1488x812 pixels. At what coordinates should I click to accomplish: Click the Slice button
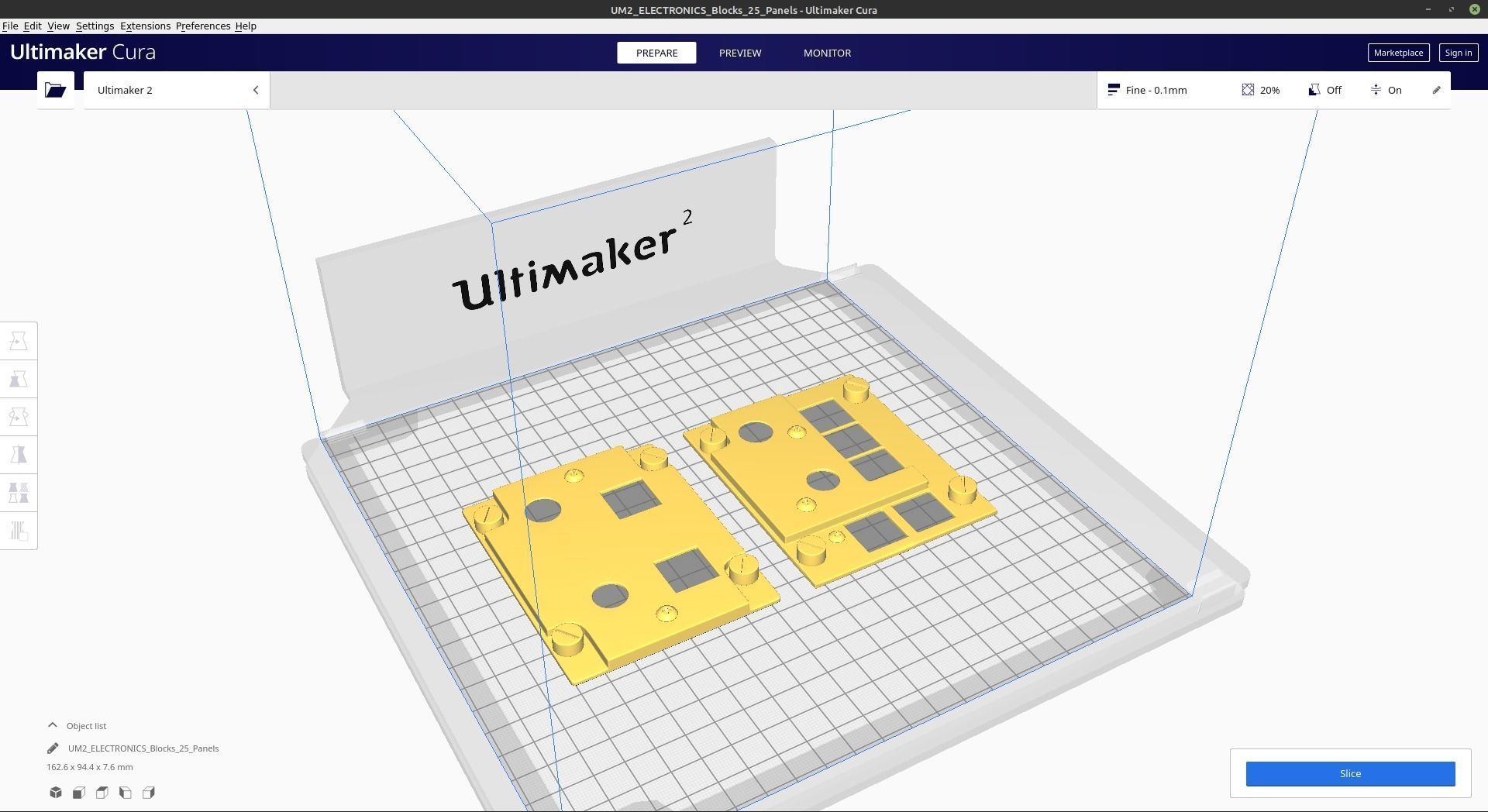click(1350, 773)
